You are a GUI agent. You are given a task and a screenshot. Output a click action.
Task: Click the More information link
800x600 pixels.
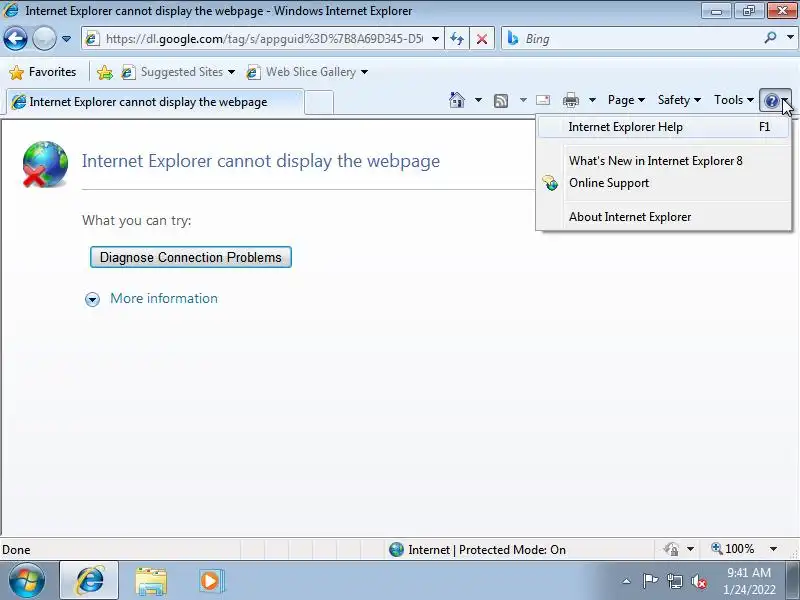[164, 298]
